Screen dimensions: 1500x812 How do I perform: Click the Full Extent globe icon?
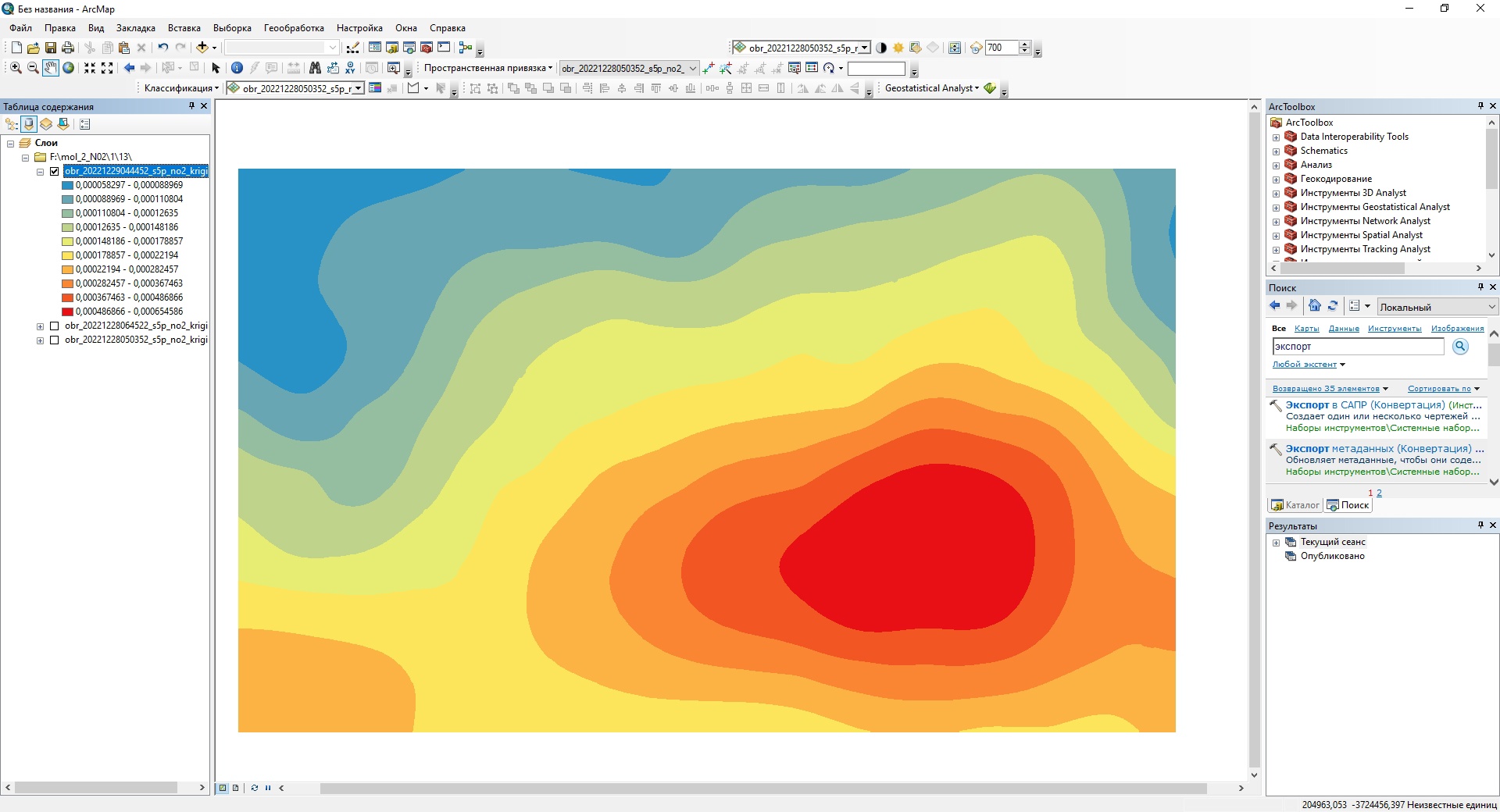coord(69,68)
